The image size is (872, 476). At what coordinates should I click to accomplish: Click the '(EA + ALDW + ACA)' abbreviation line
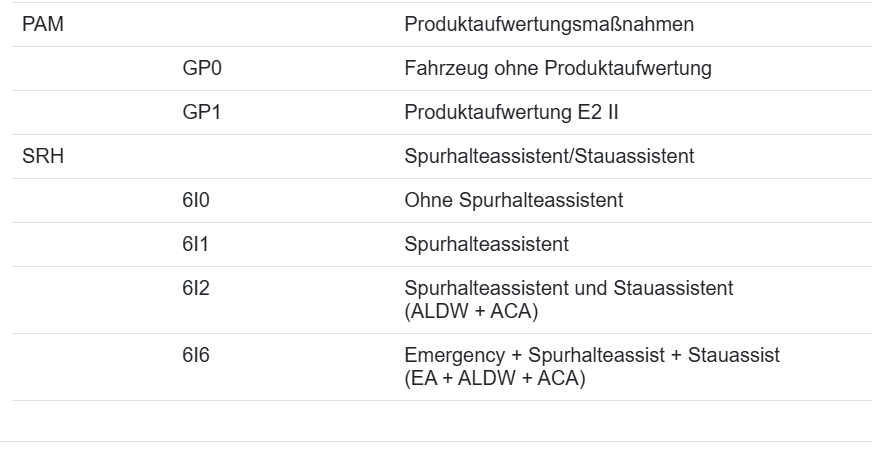495,378
